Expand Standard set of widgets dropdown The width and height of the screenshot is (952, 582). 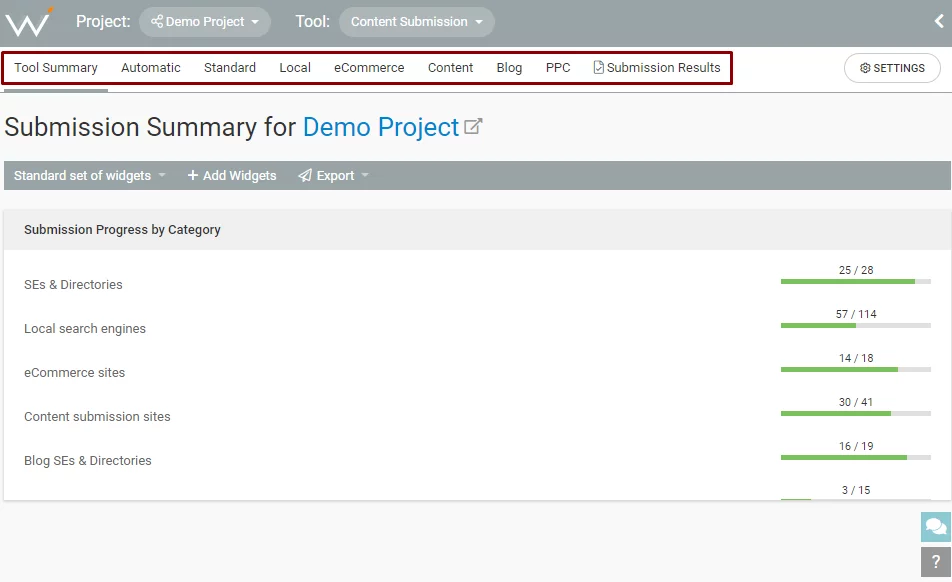90,175
